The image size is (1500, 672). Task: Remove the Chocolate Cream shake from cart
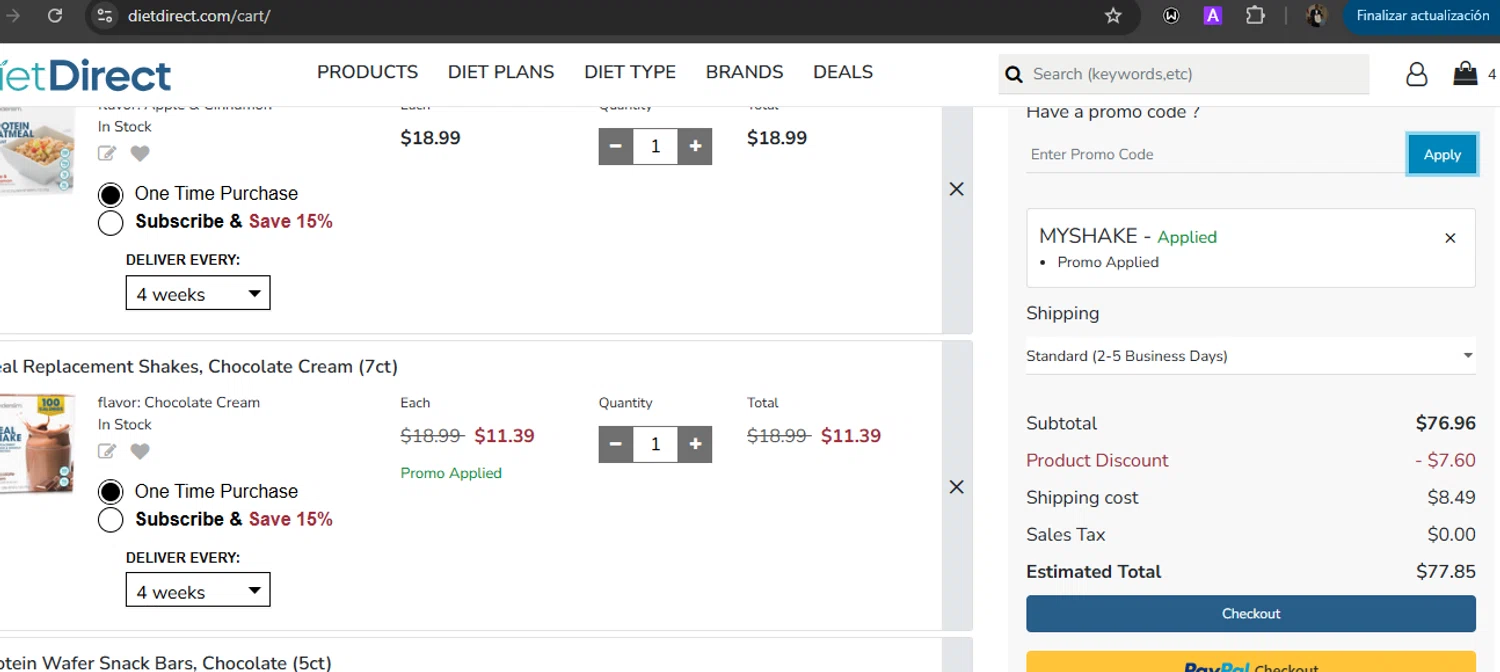pos(957,487)
